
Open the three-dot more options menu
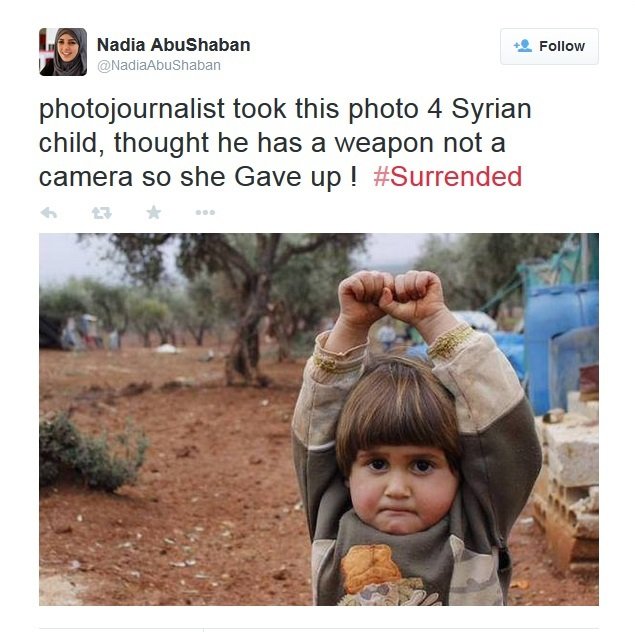coord(205,212)
